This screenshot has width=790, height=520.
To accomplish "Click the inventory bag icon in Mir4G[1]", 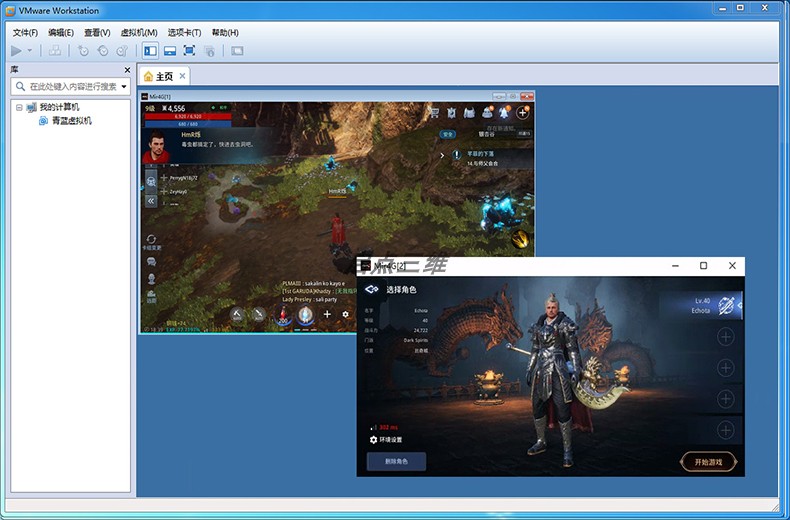I will [x=469, y=113].
